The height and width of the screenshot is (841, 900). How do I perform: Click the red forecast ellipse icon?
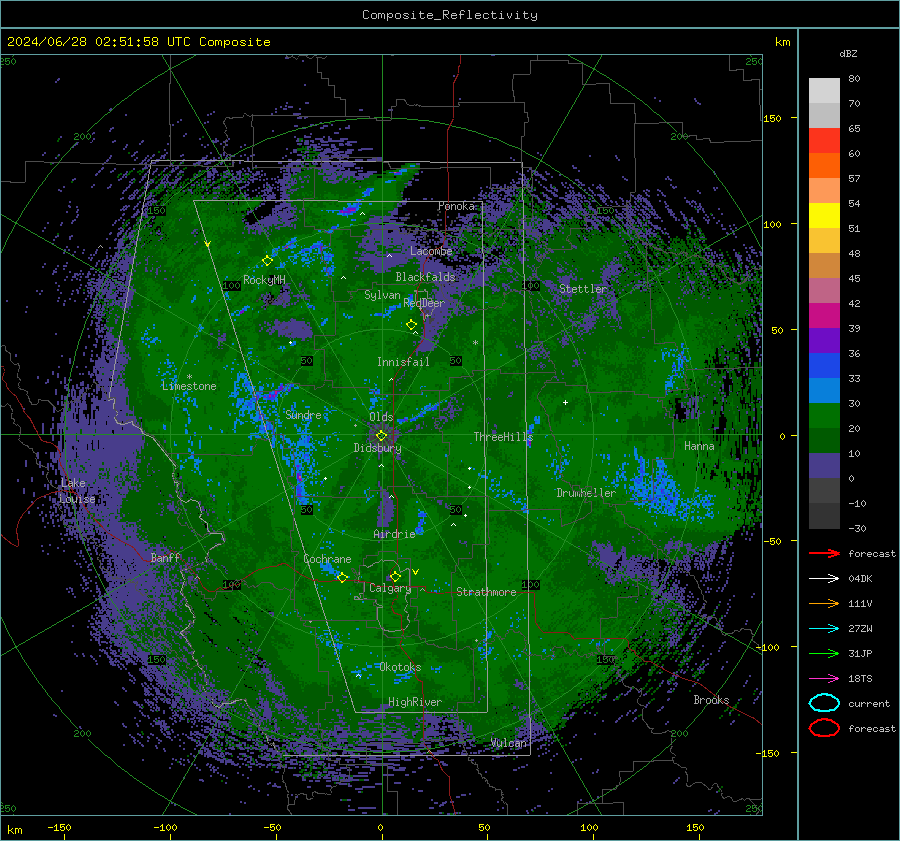coord(824,728)
